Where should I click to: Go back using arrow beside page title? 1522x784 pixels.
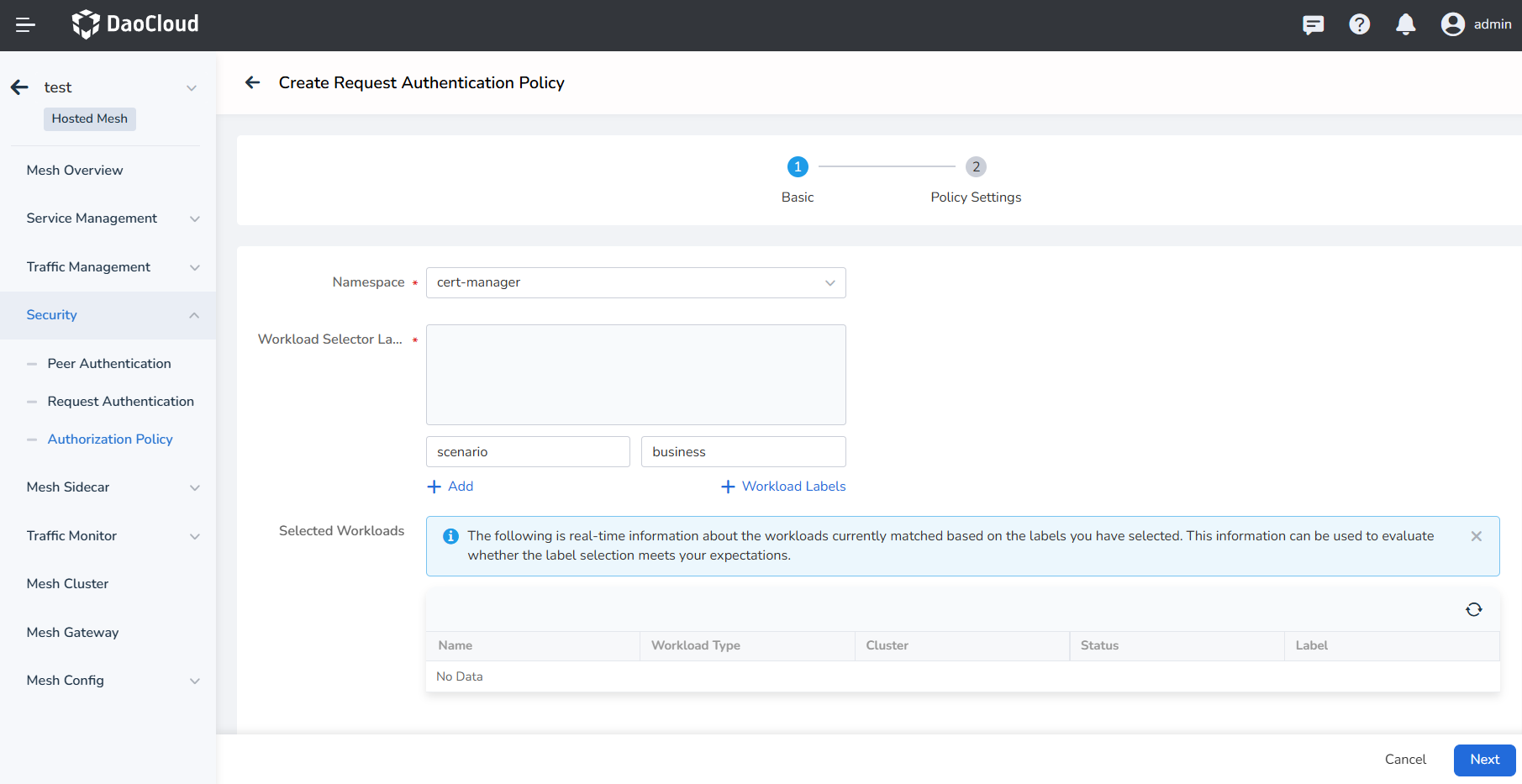pyautogui.click(x=252, y=82)
